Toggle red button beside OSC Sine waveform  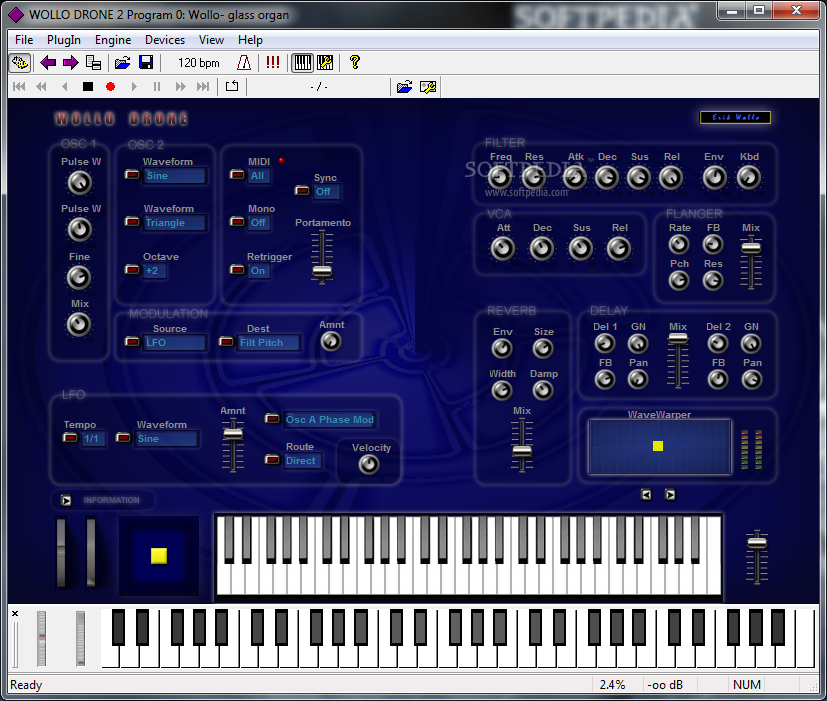pyautogui.click(x=132, y=175)
